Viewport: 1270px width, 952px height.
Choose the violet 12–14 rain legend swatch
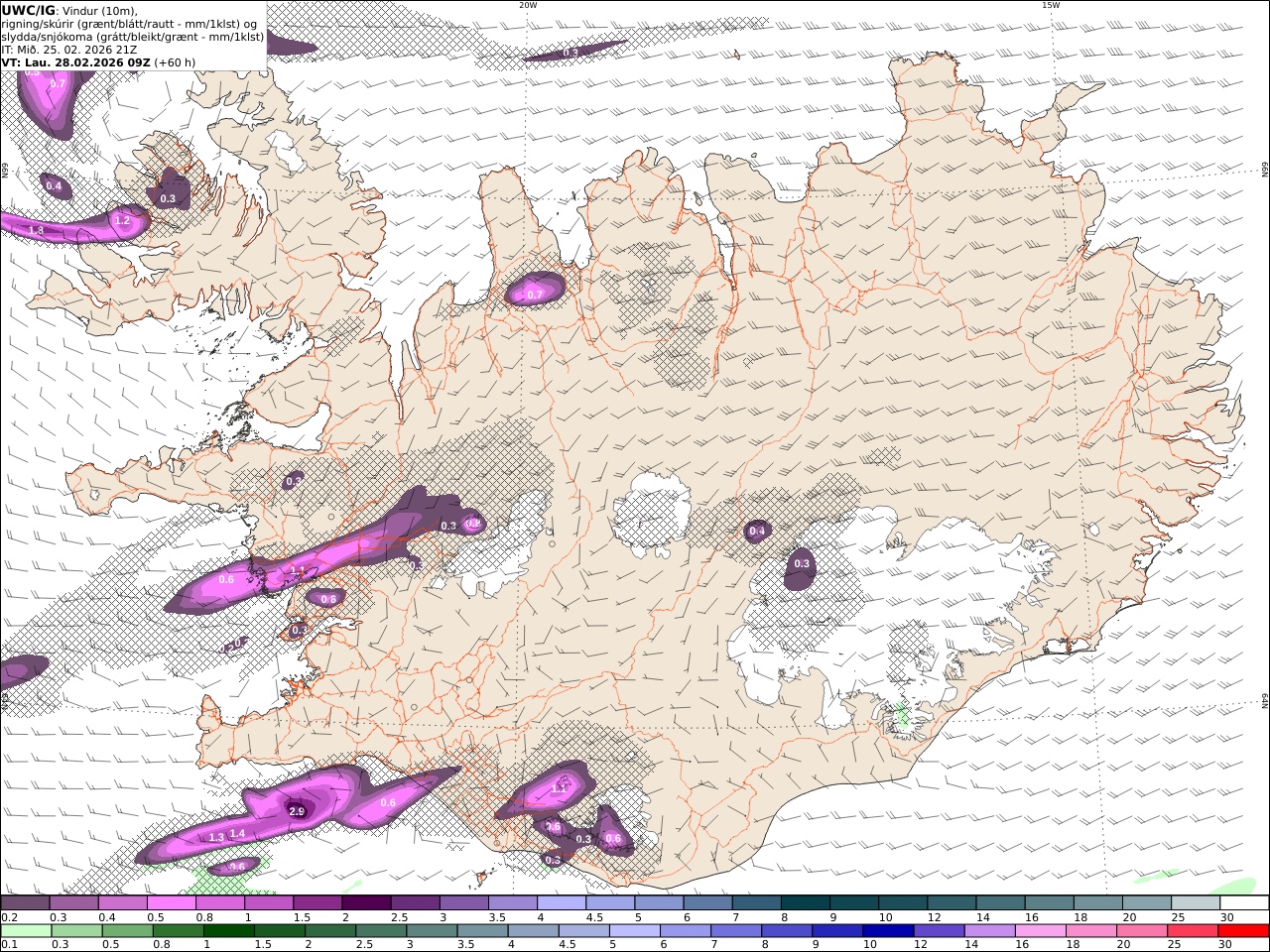[x=938, y=931]
